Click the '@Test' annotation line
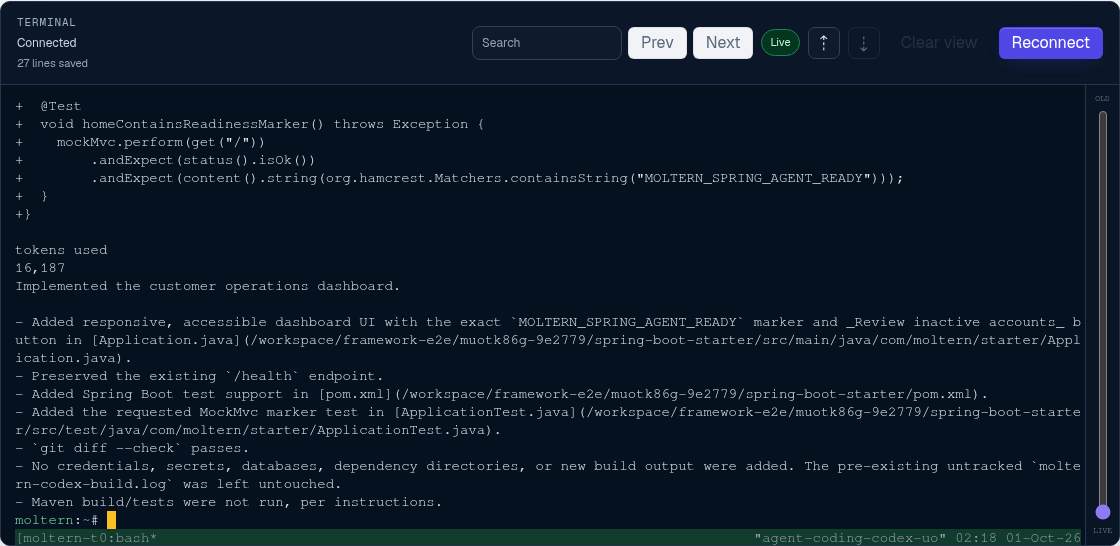The height and width of the screenshot is (546, 1120). pyautogui.click(x=49, y=106)
